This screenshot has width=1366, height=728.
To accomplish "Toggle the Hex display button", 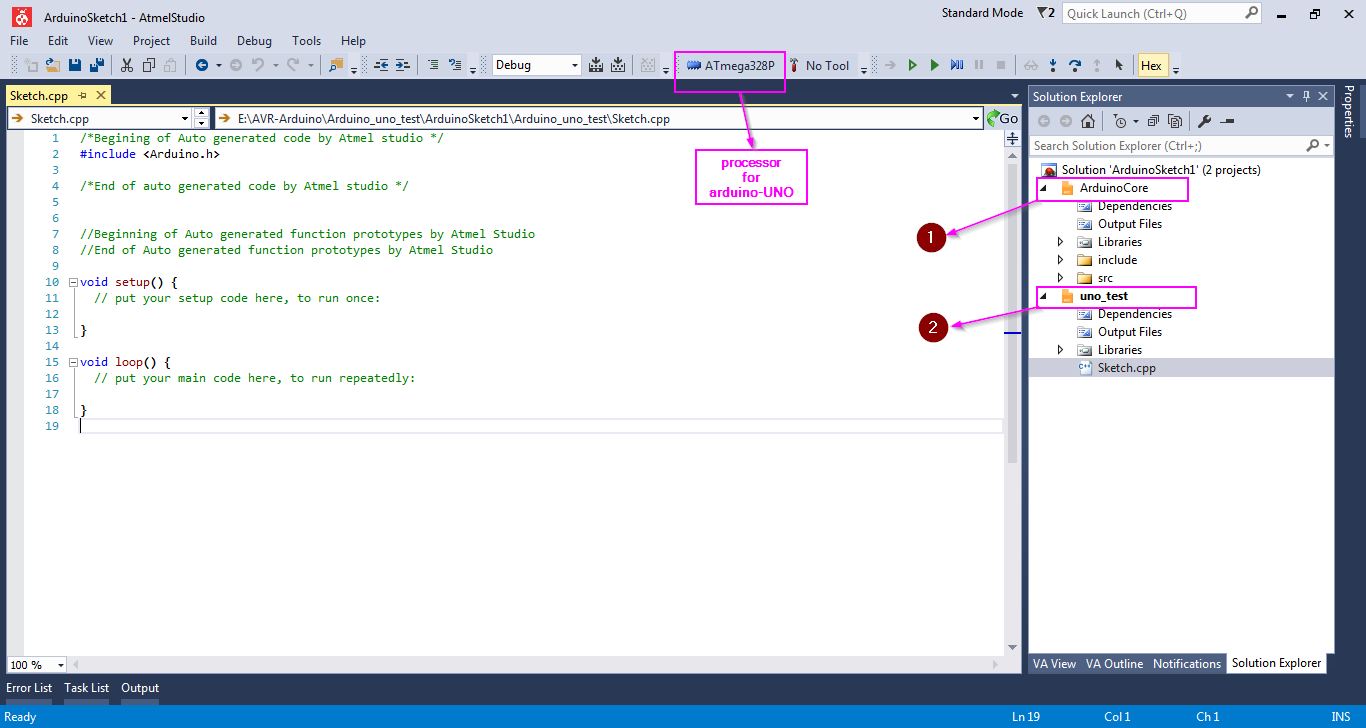I will click(x=1151, y=65).
